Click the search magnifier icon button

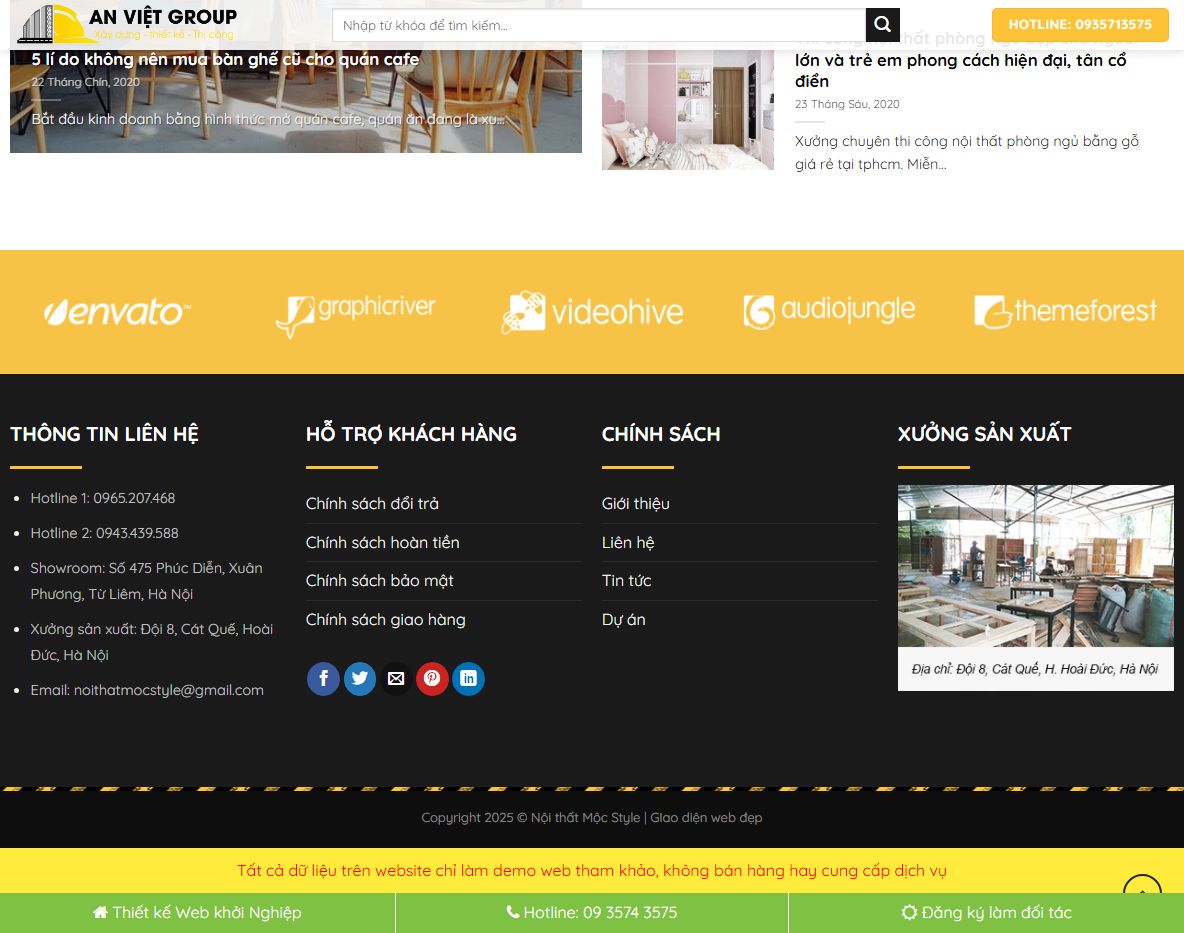point(882,25)
